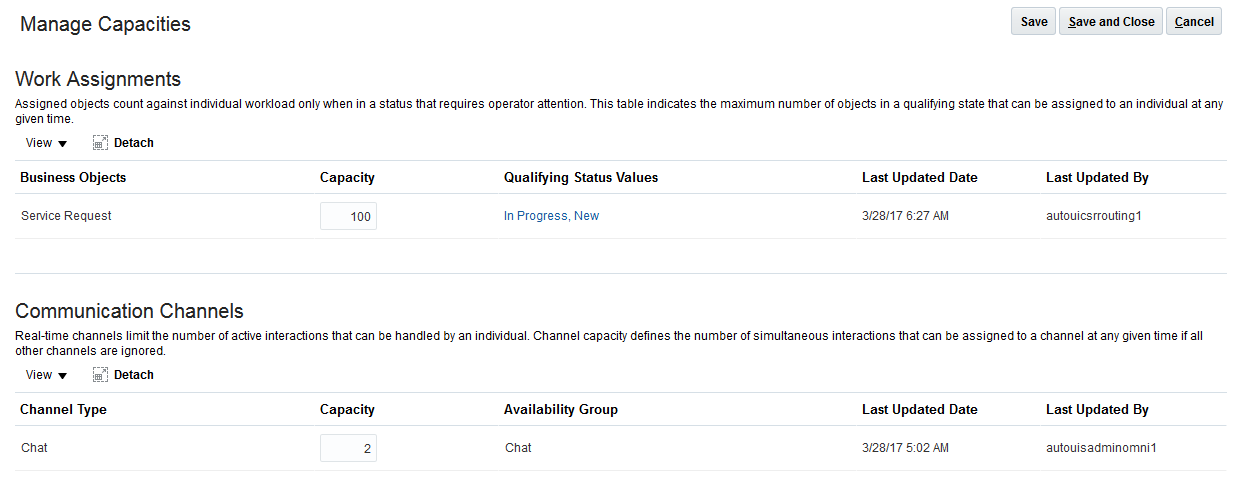1235x483 pixels.
Task: Click Last Updated Date header in Work Assignments
Action: point(919,178)
